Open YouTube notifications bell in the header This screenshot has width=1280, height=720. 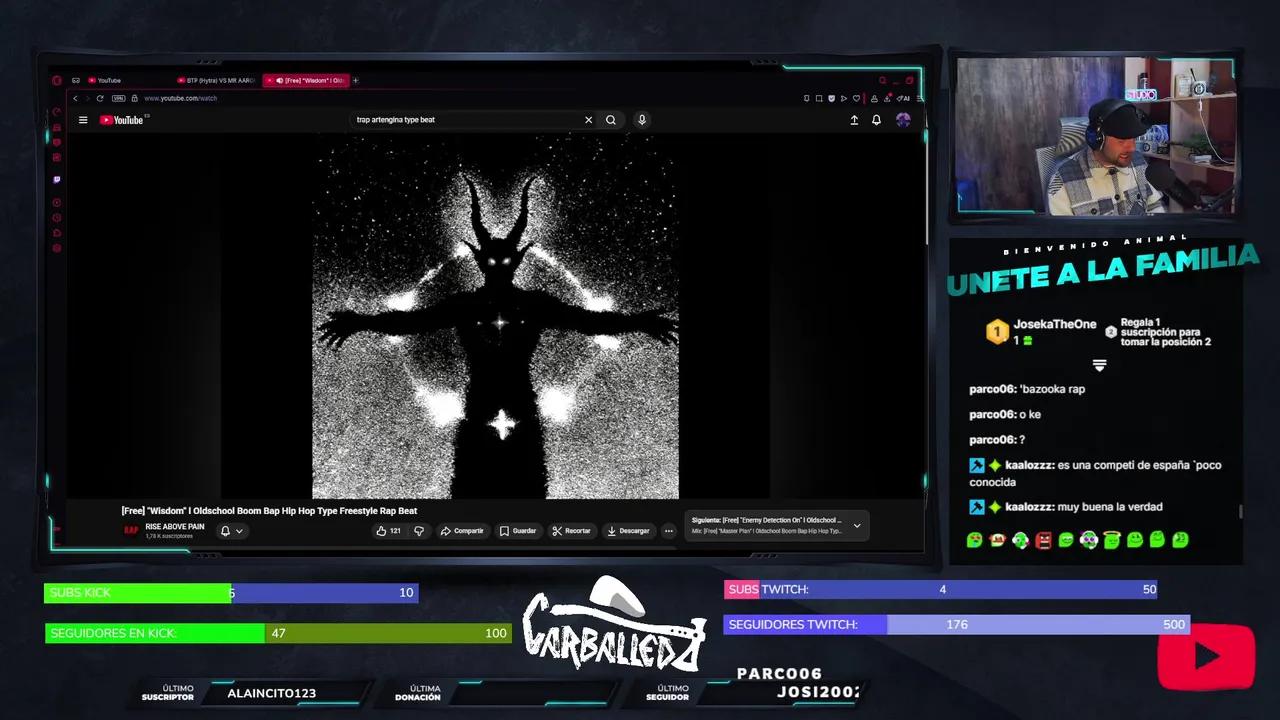pos(876,120)
